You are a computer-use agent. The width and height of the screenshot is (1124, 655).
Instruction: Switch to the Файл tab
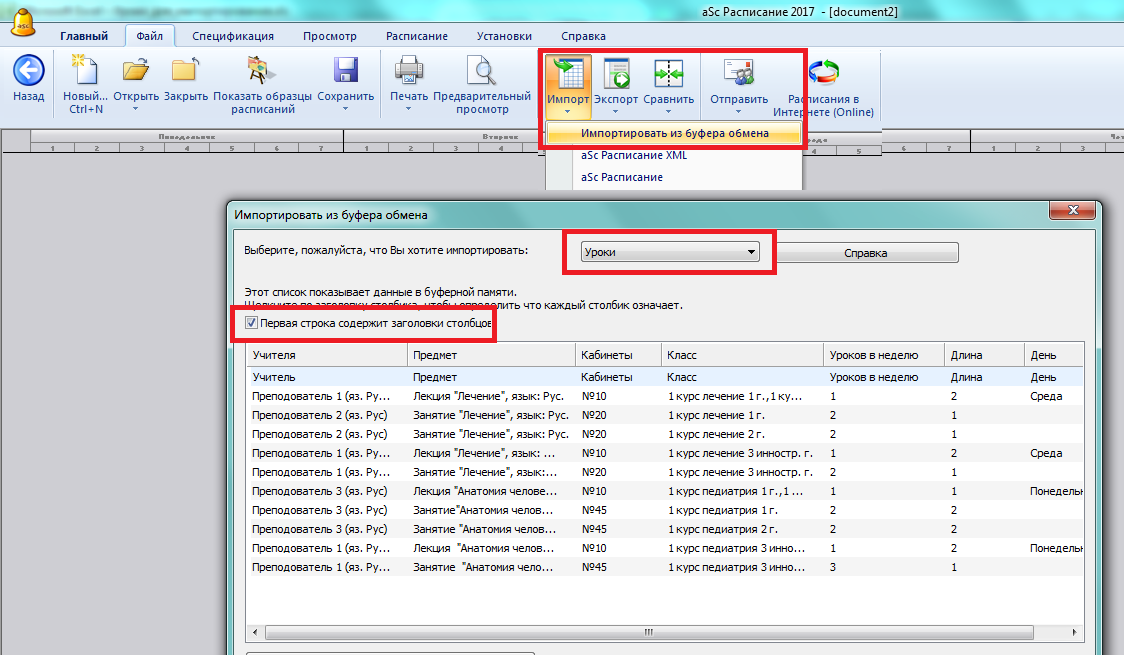tap(149, 36)
